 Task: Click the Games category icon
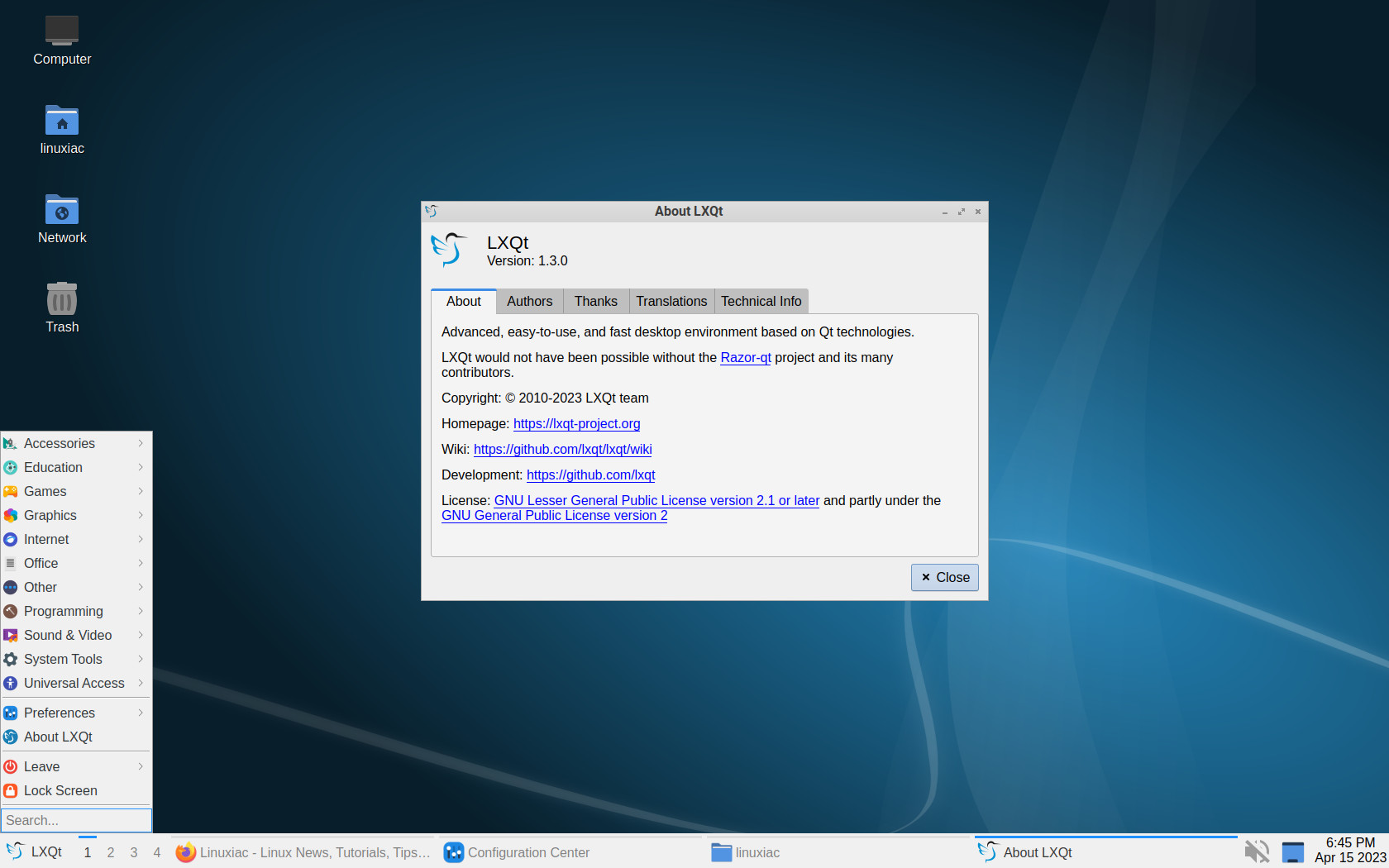tap(11, 492)
